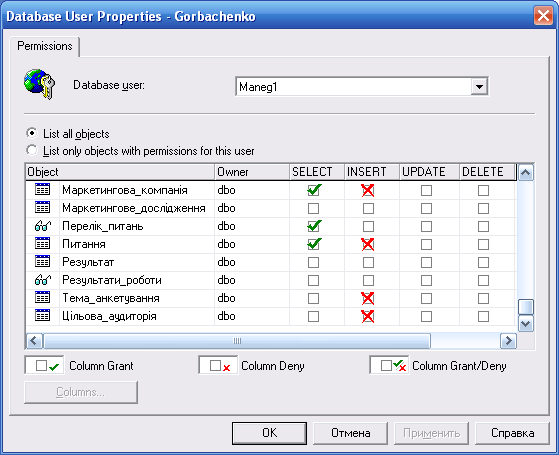Click the view glasses icon for Результати_роботи
This screenshot has height=455, width=559.
coord(43,280)
